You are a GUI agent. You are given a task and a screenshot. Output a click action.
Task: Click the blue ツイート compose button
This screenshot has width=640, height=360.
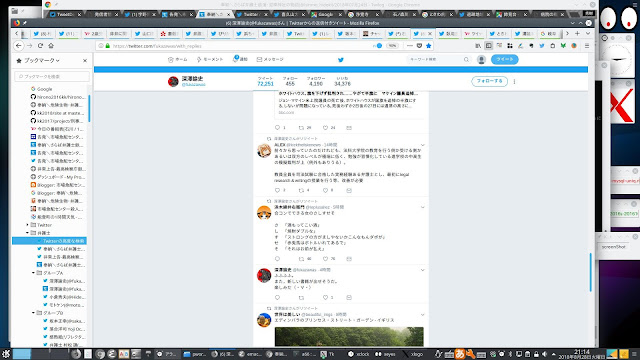click(x=504, y=59)
